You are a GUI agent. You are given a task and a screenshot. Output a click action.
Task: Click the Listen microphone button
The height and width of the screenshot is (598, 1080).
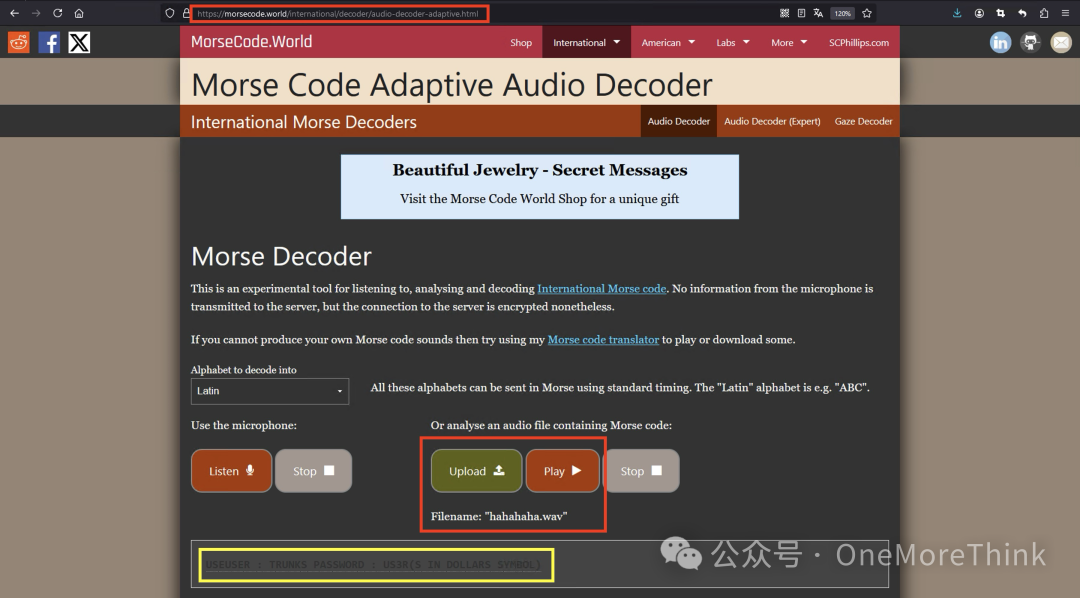click(231, 471)
